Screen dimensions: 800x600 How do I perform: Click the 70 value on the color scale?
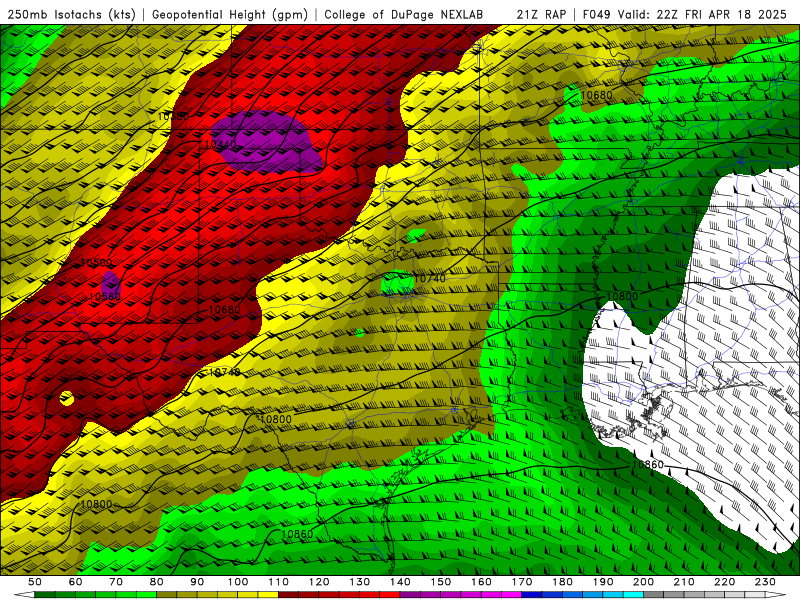click(116, 582)
